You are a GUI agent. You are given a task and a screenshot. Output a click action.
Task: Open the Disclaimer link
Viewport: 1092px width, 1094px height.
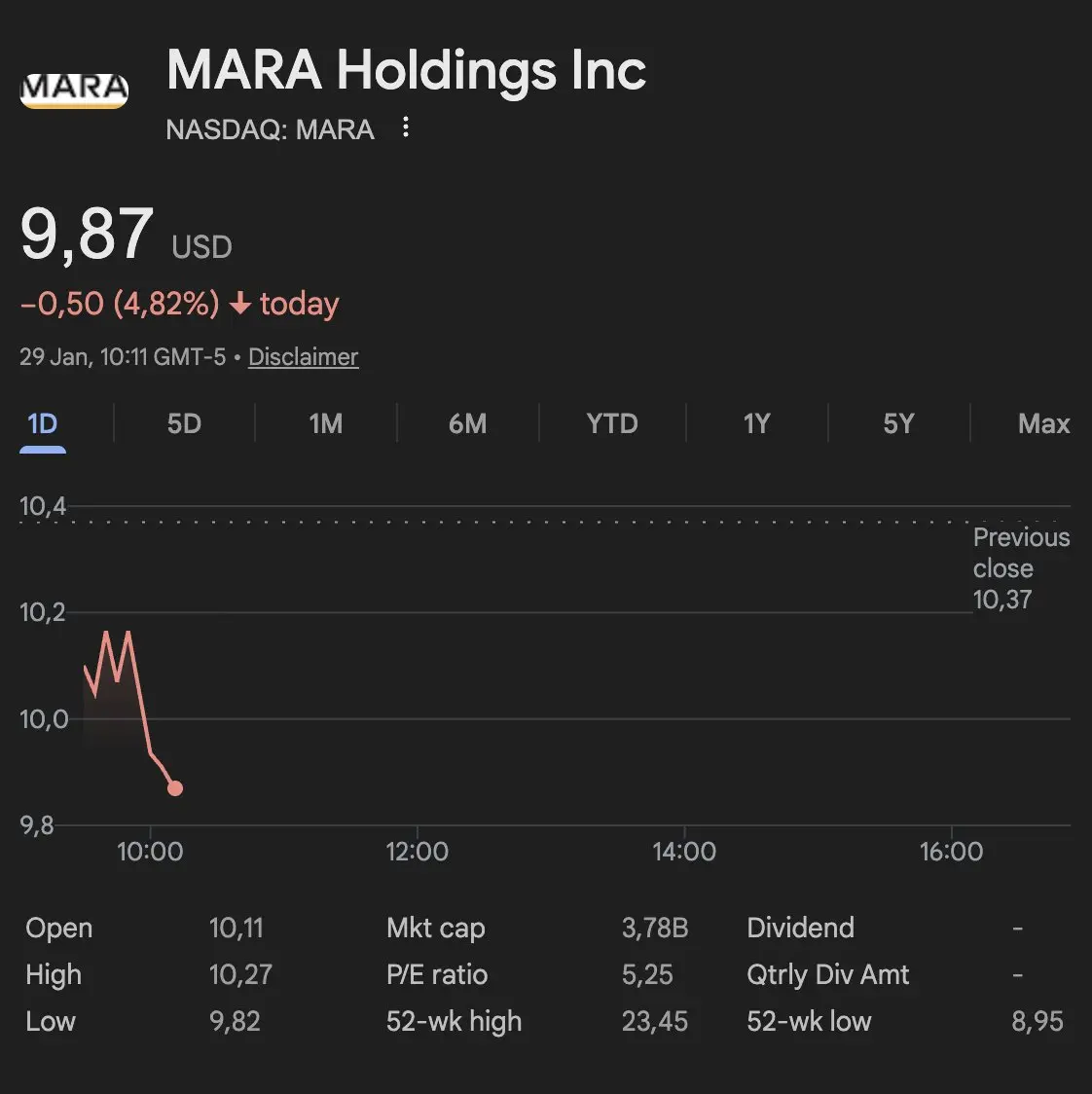click(303, 357)
